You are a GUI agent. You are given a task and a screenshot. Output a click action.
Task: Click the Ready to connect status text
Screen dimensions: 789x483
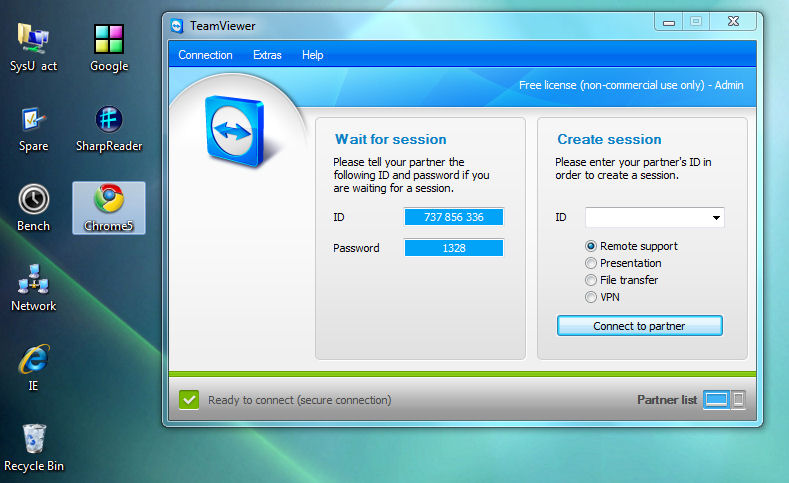tap(299, 400)
